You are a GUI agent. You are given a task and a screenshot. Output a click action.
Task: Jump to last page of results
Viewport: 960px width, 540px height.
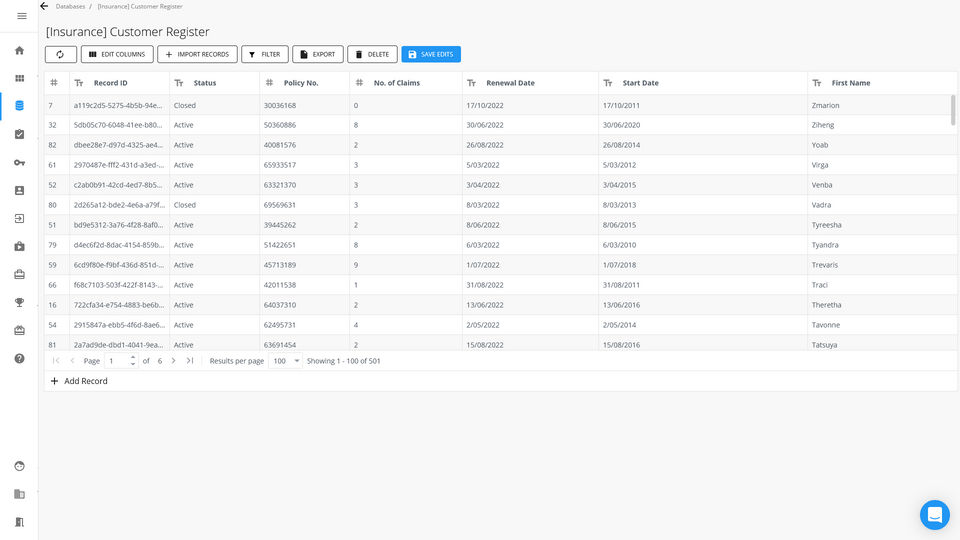(x=190, y=361)
